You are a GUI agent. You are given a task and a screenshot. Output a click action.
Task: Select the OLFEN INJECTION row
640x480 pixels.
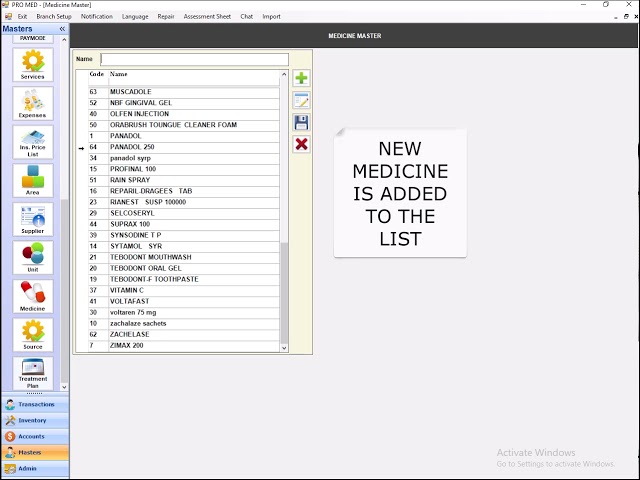(x=184, y=114)
